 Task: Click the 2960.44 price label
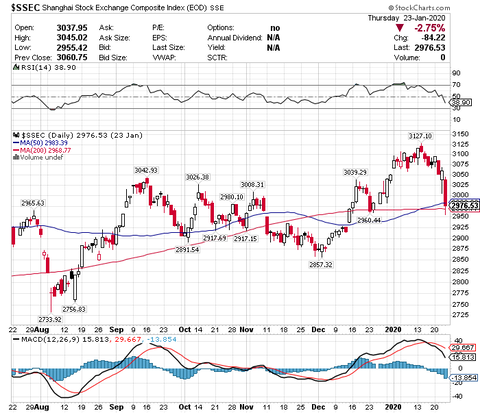tap(369, 220)
